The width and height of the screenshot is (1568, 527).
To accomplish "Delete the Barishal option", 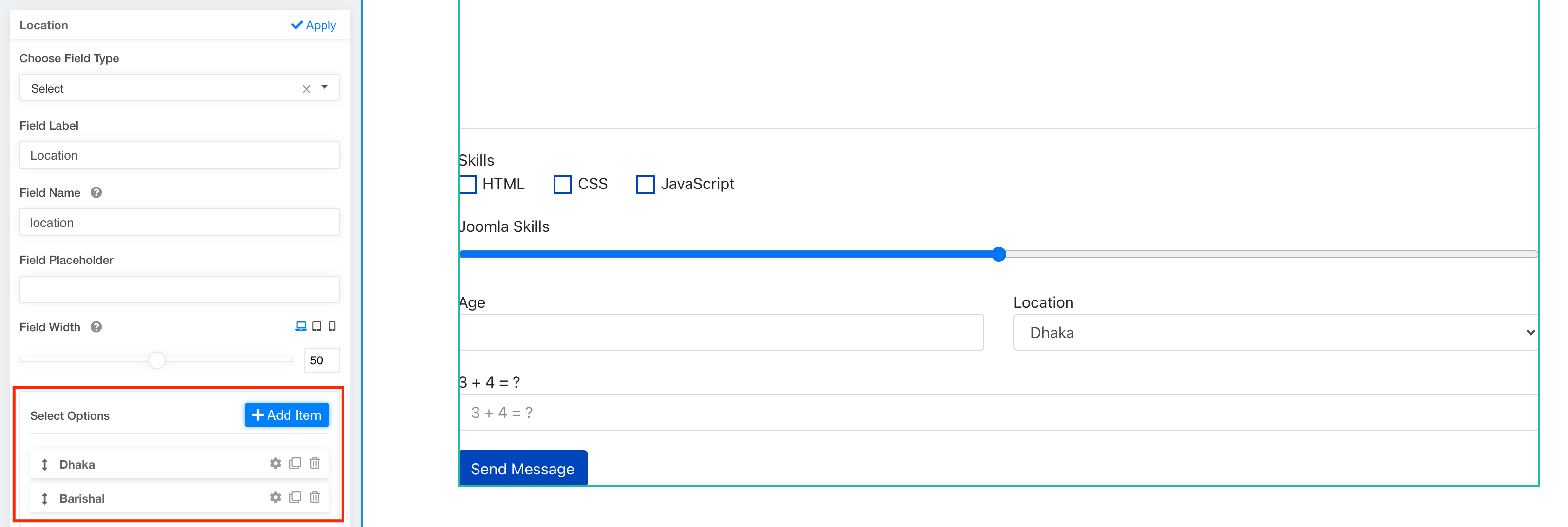I will 315,498.
